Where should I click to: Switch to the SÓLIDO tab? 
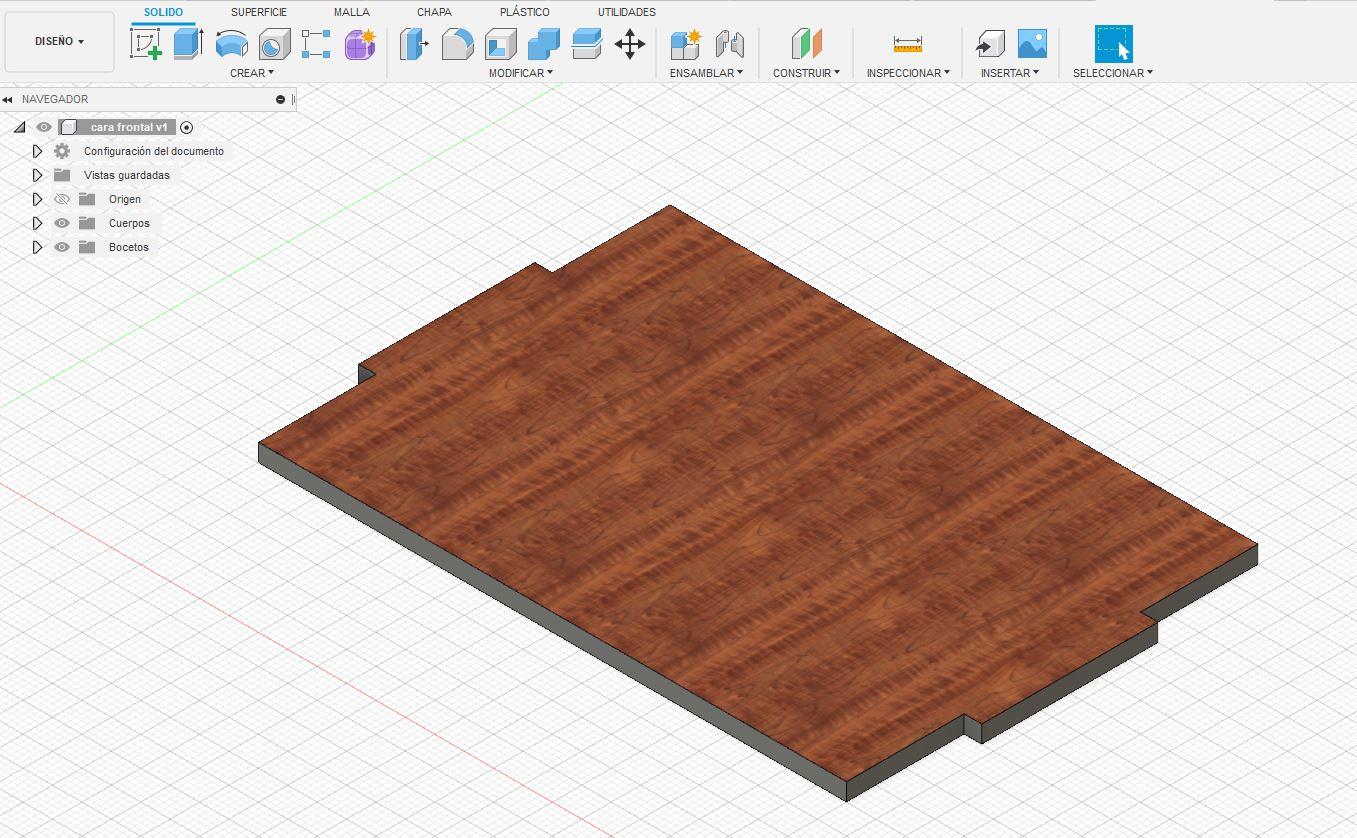pyautogui.click(x=163, y=12)
